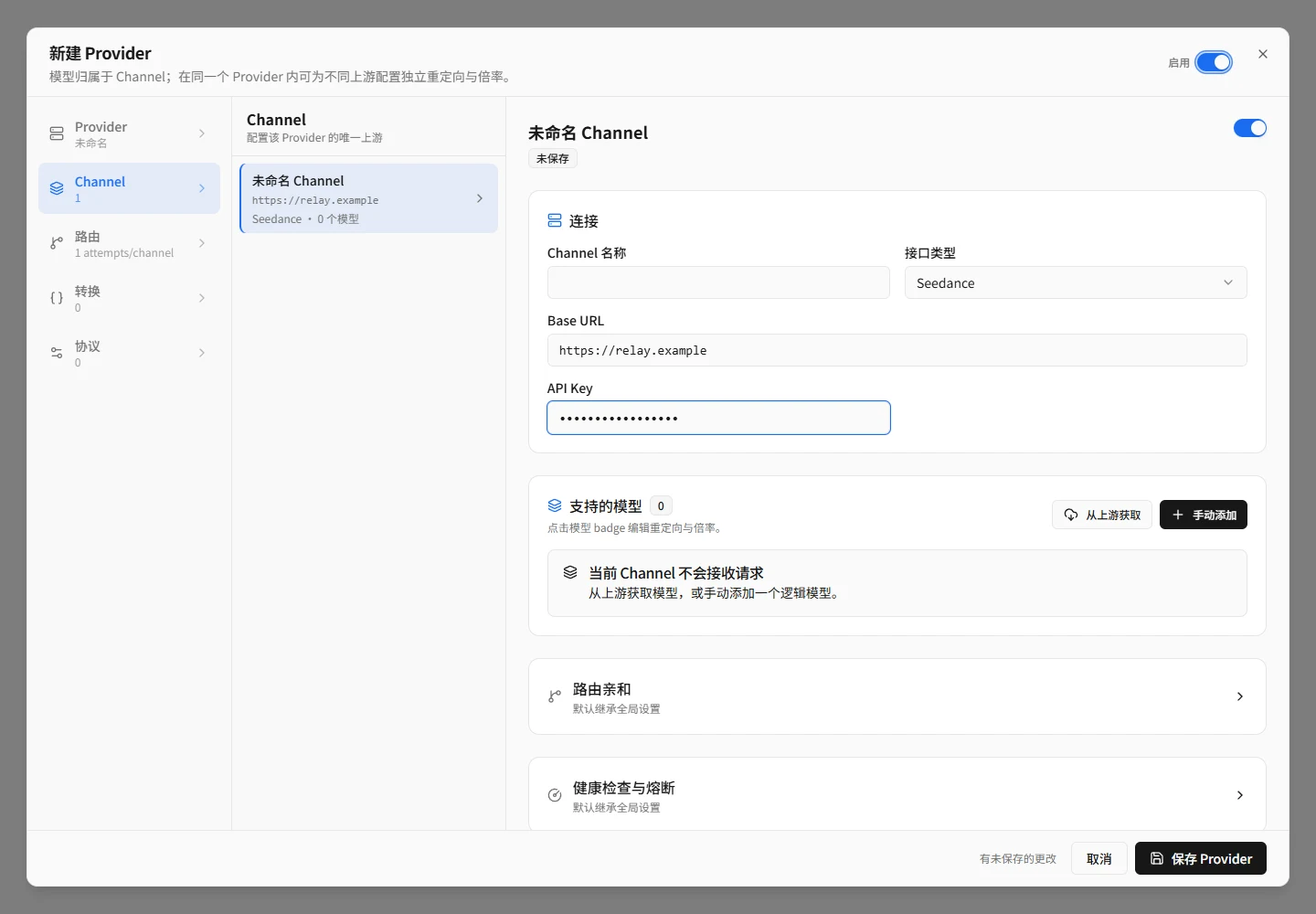Click the API Key password field

718,418
